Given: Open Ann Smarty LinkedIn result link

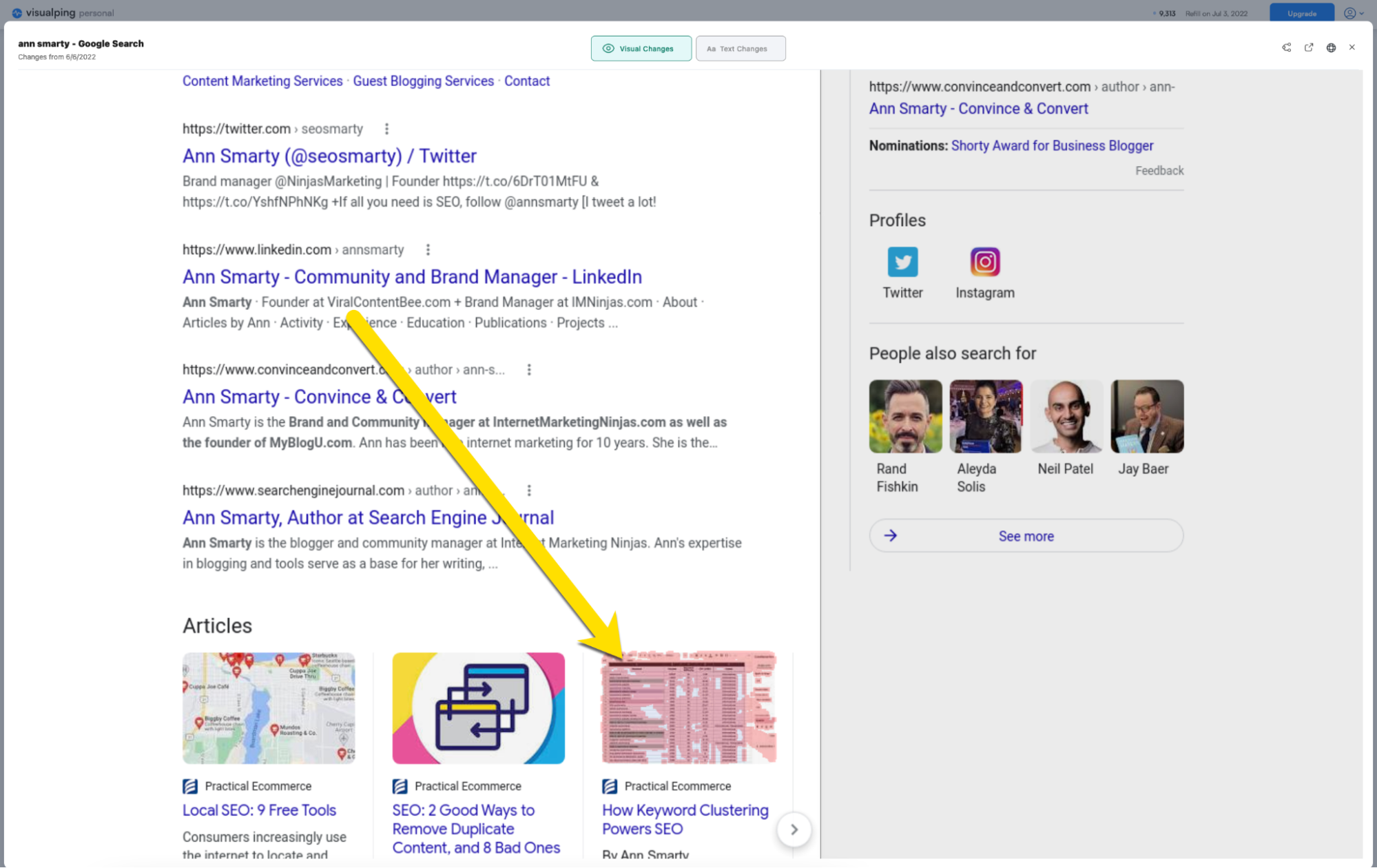Looking at the screenshot, I should pyautogui.click(x=412, y=277).
